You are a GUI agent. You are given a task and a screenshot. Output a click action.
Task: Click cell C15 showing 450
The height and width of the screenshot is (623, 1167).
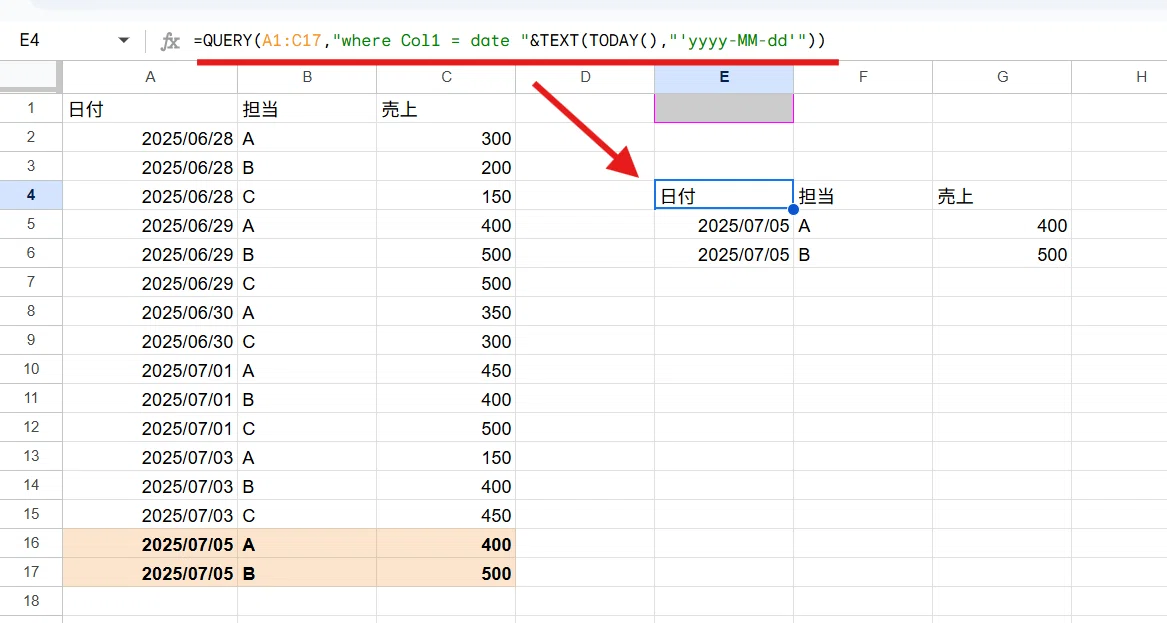[x=447, y=515]
